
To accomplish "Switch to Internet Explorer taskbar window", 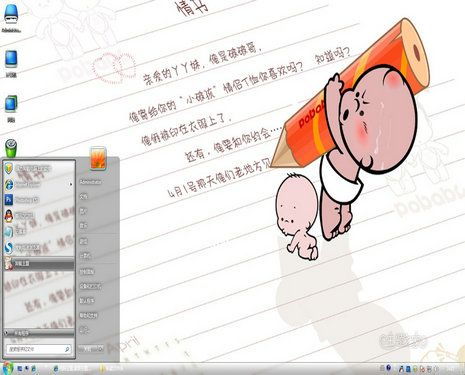I will 72,368.
